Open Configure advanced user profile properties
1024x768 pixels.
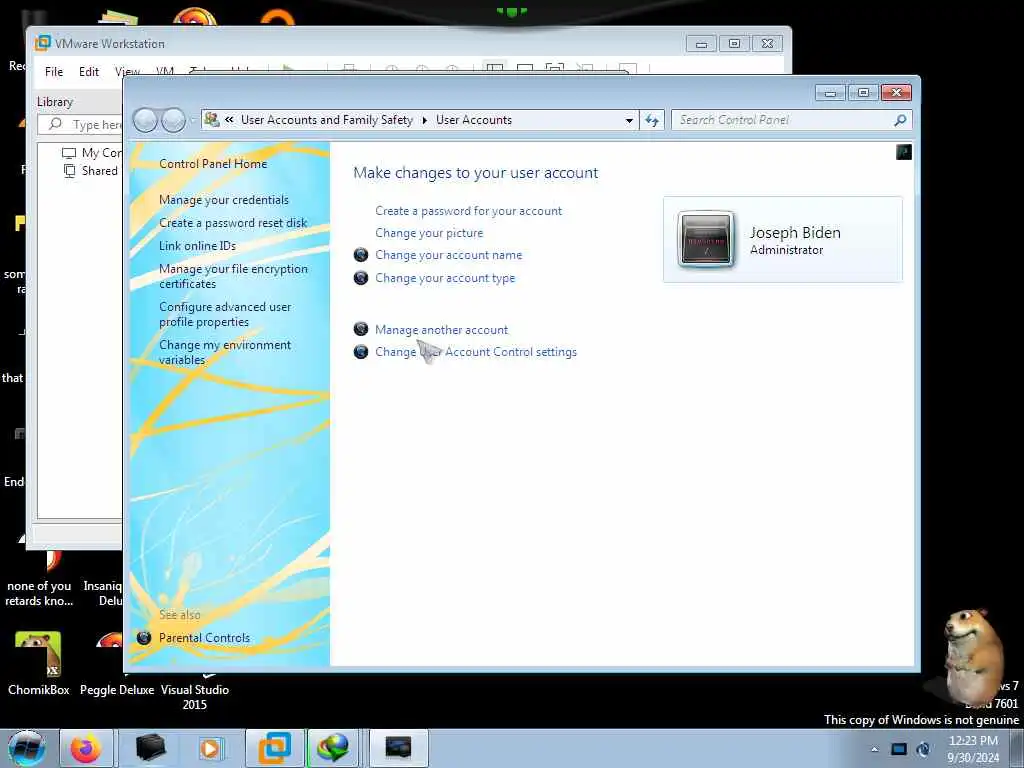[x=225, y=314]
